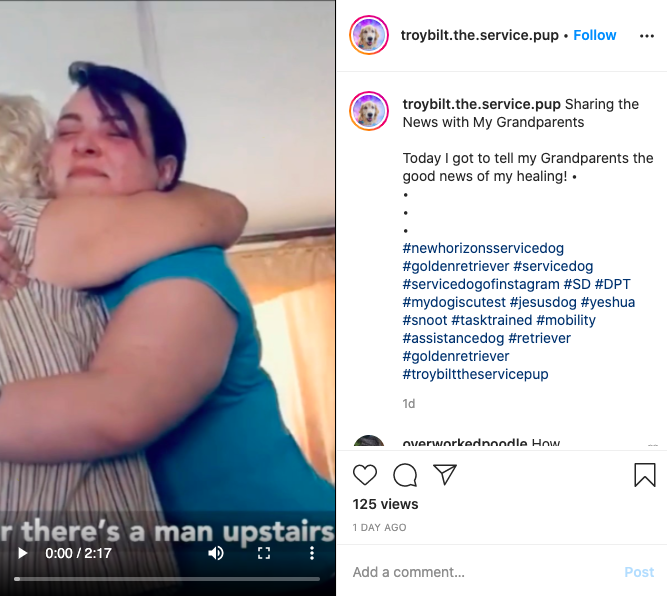Image resolution: width=667 pixels, height=596 pixels.
Task: Share post using the paper plane icon
Action: click(x=445, y=474)
